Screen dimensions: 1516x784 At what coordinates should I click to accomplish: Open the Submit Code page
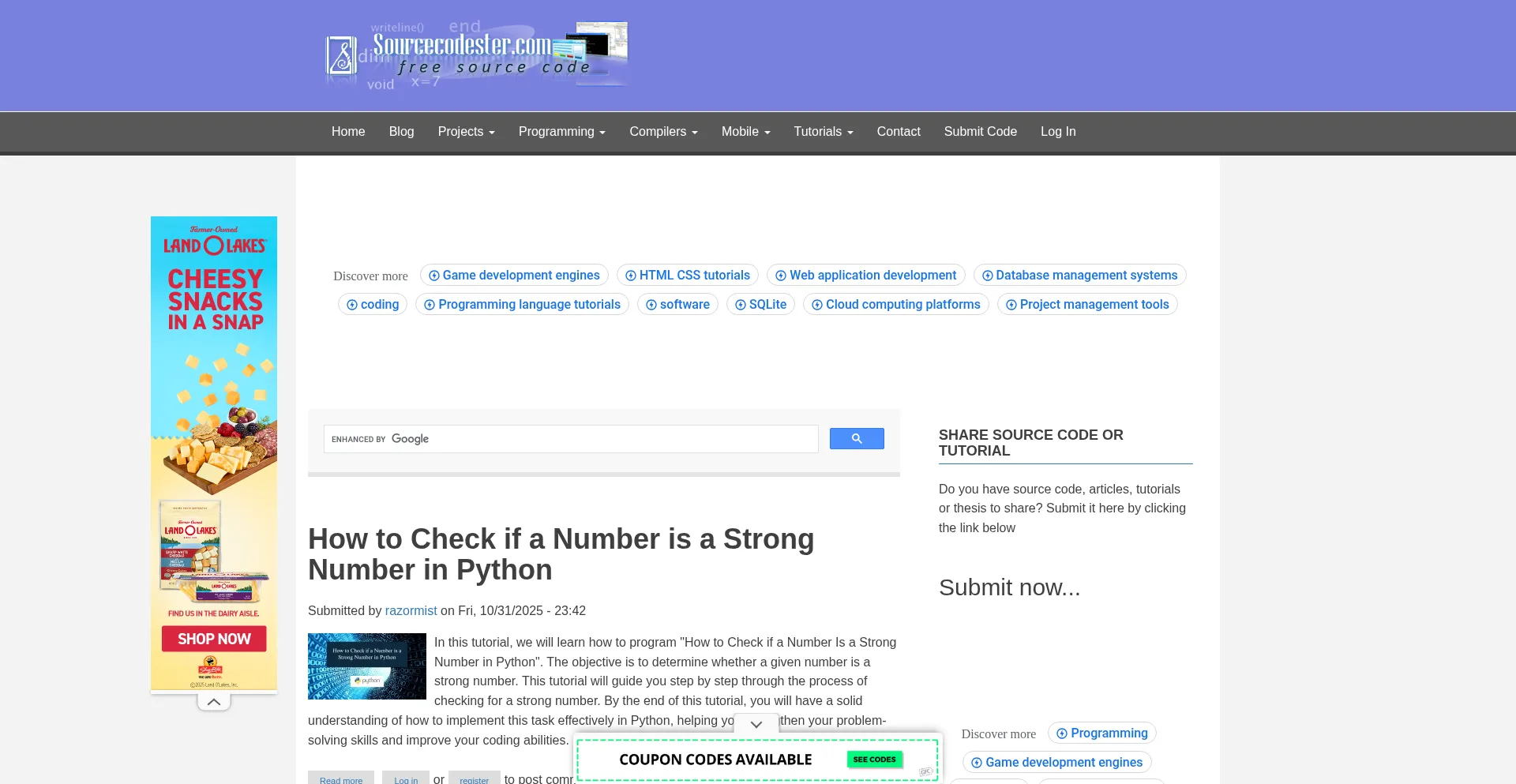pyautogui.click(x=980, y=132)
